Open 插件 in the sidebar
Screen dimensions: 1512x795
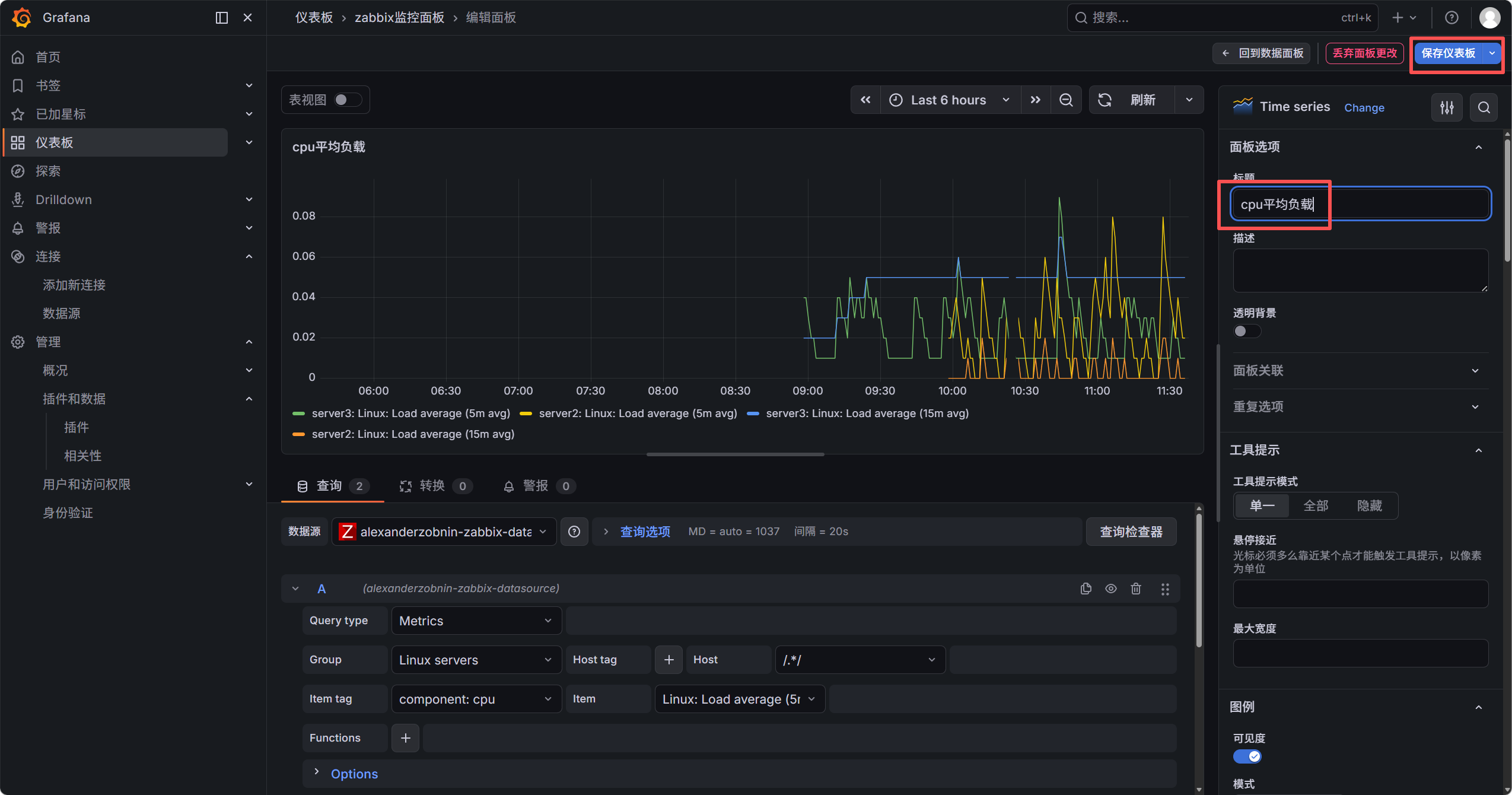tap(77, 427)
